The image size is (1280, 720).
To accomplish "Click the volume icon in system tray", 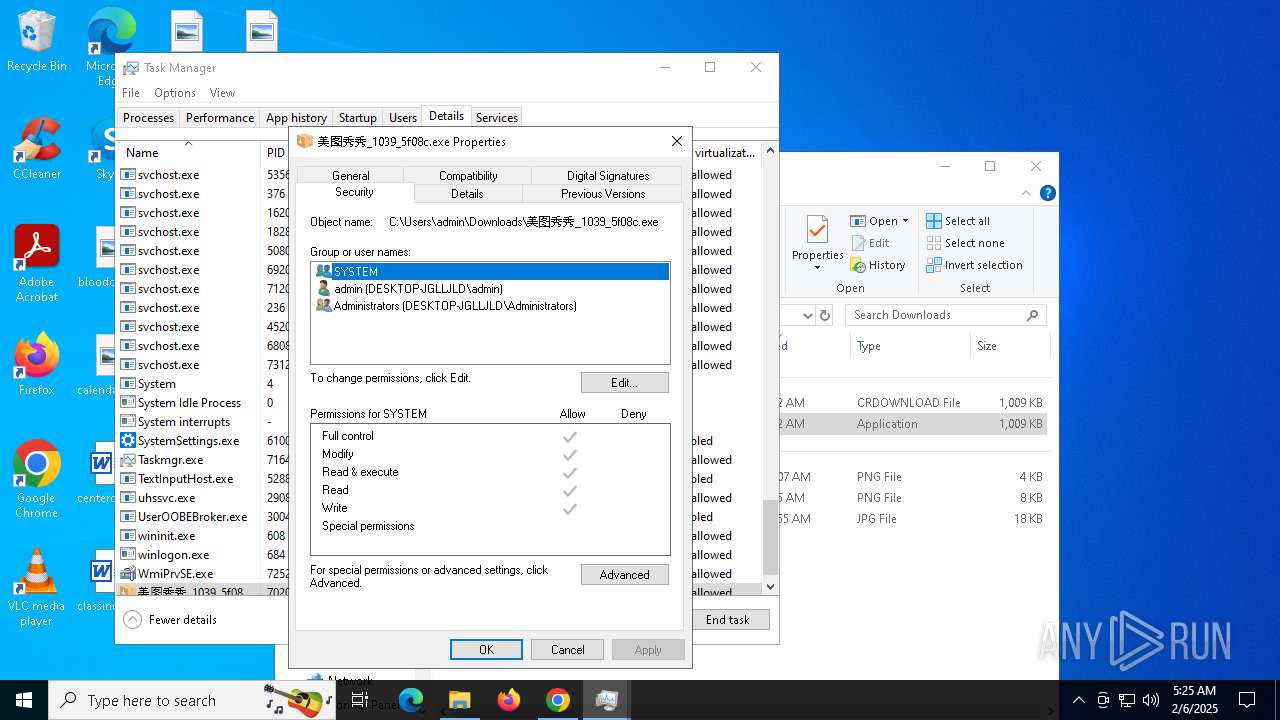I will [x=1151, y=700].
